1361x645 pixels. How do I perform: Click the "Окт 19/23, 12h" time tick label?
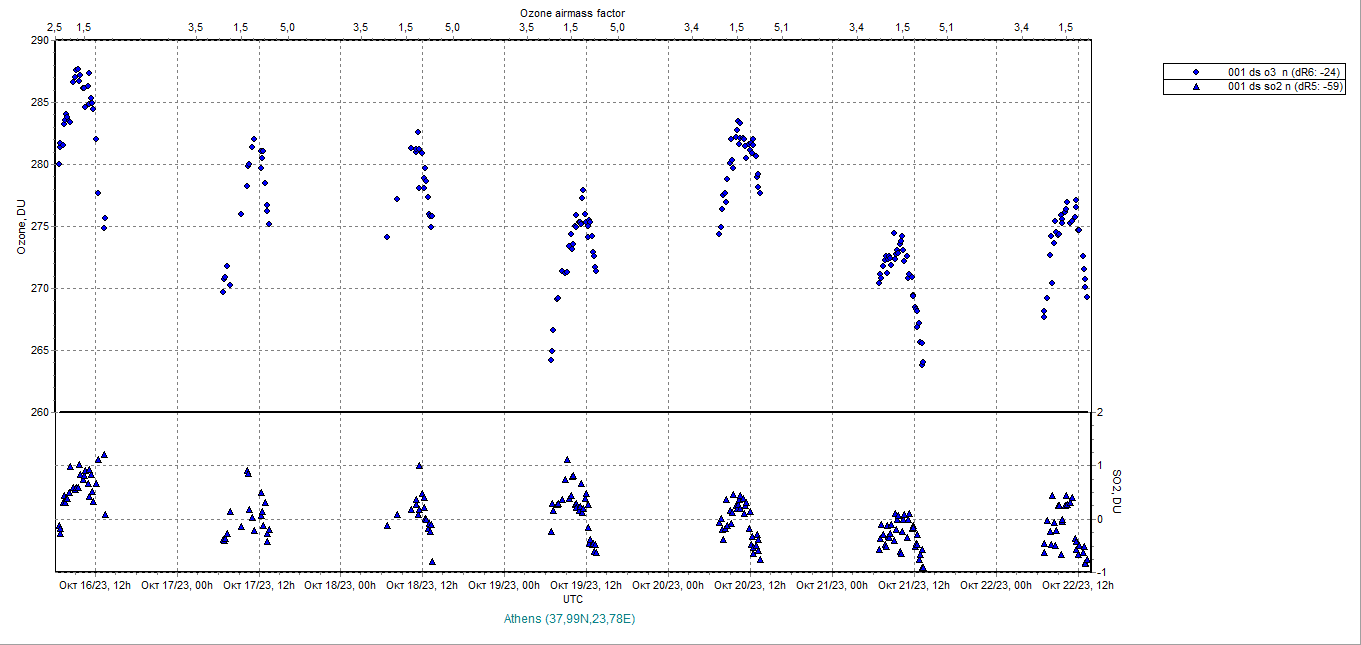click(588, 585)
